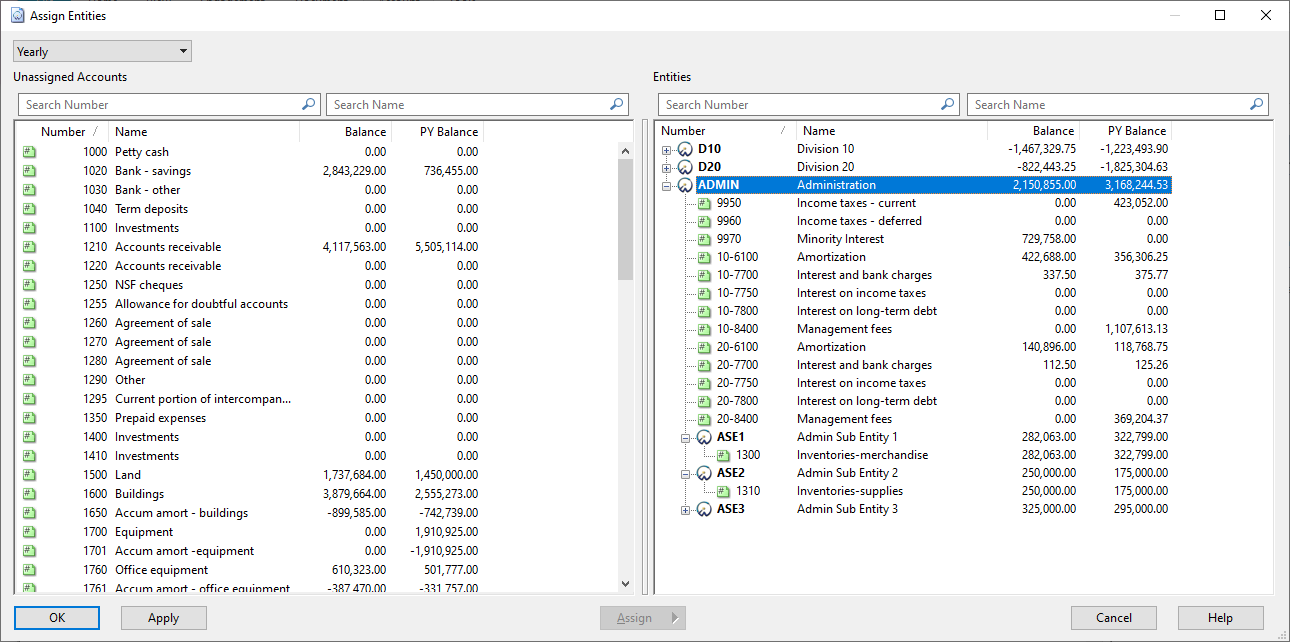Click the magnifier in Unassigned Accounts Search Number
The height and width of the screenshot is (642, 1290).
click(309, 104)
